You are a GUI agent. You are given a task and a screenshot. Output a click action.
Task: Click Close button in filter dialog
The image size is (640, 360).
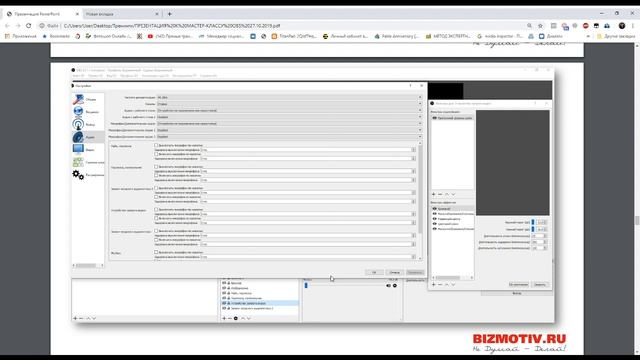pyautogui.click(x=540, y=284)
